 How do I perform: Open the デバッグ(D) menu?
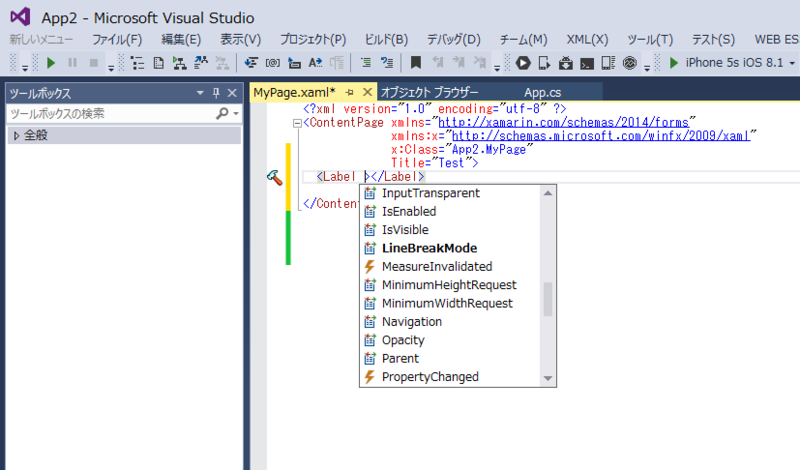(x=454, y=39)
